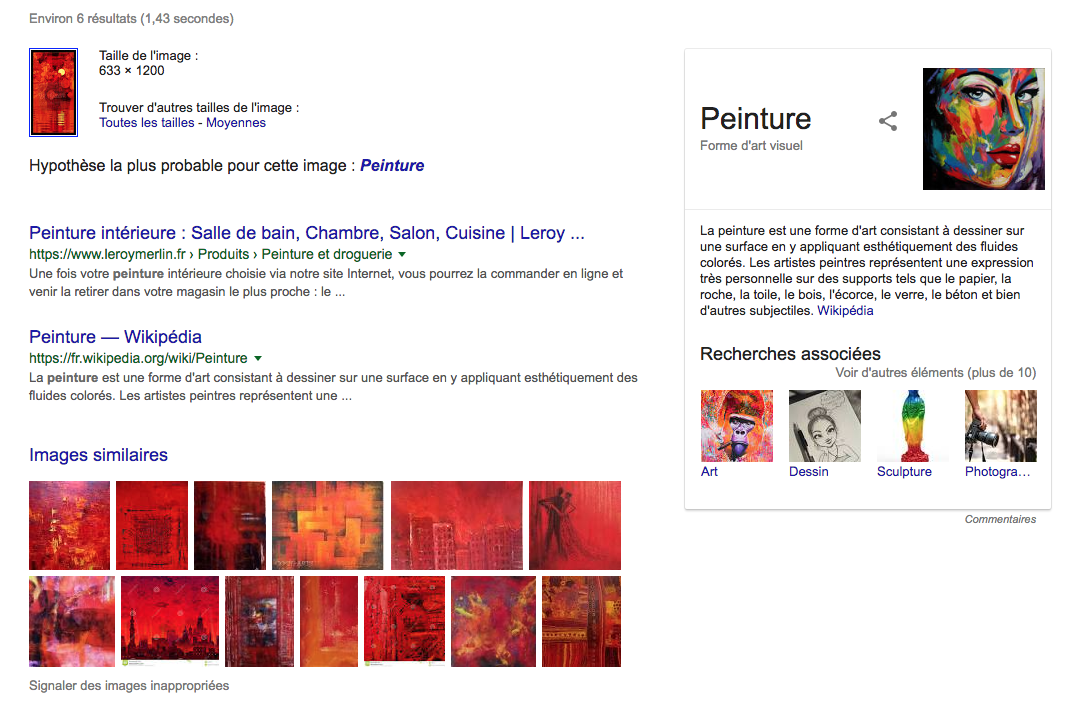Click 'Signaler des images inappropriées'
Screen dimensions: 1078x701
tap(129, 686)
